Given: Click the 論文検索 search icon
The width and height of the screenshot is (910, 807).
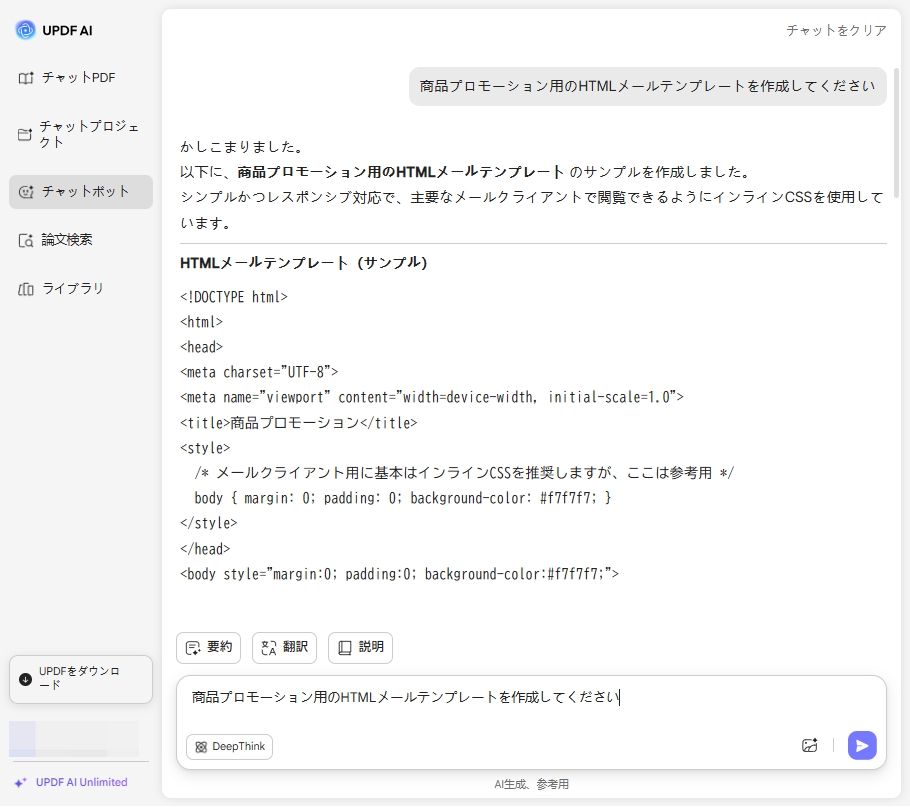Looking at the screenshot, I should (26, 241).
